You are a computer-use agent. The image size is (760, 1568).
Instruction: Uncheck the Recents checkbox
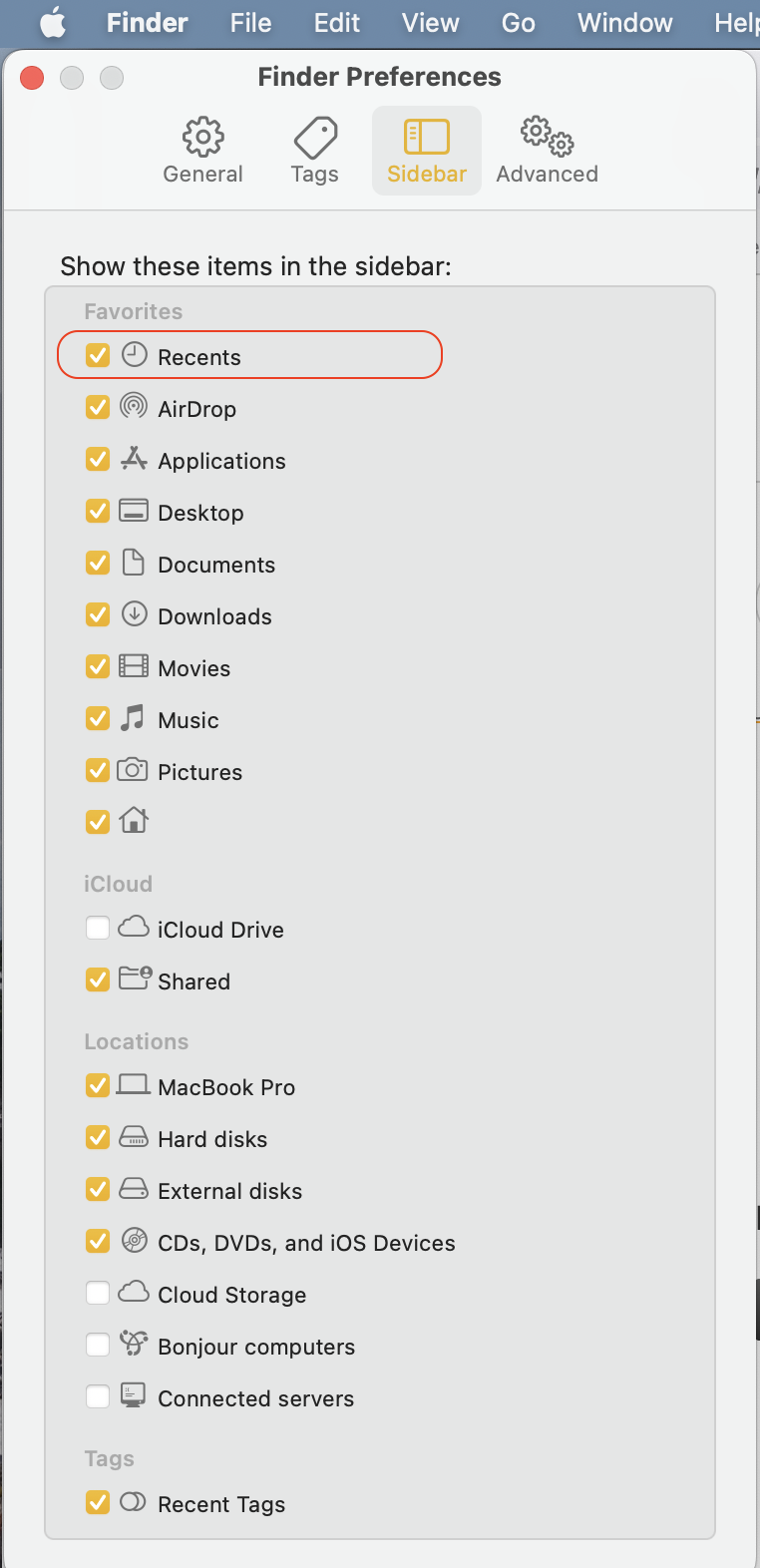coord(98,355)
